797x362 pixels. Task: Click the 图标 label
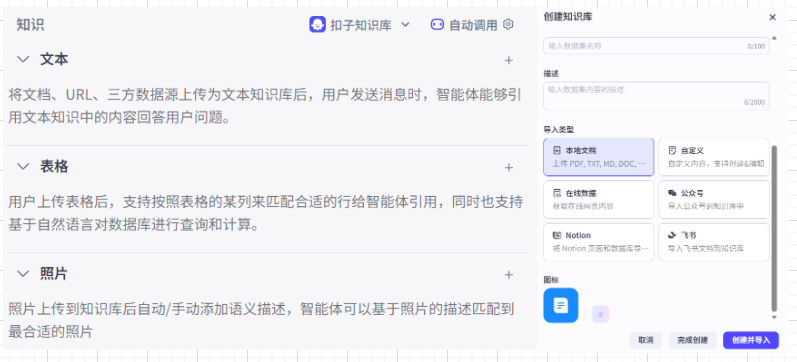point(551,280)
